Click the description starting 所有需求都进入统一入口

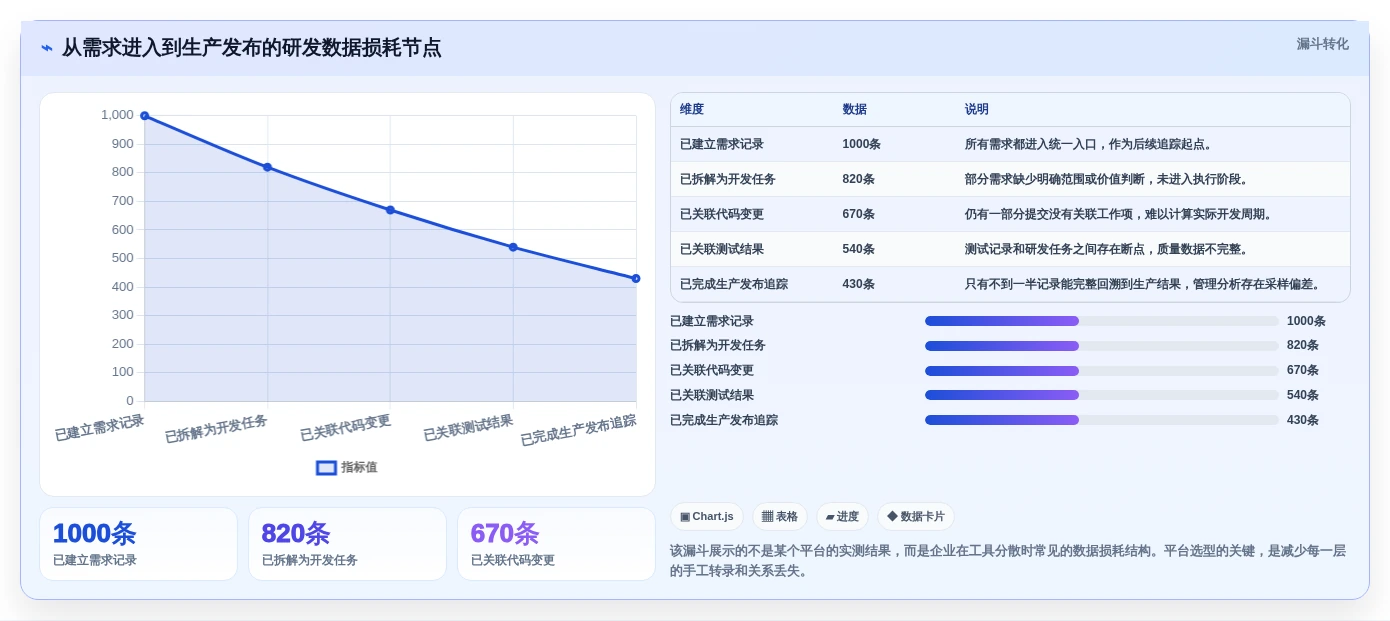pos(1091,144)
